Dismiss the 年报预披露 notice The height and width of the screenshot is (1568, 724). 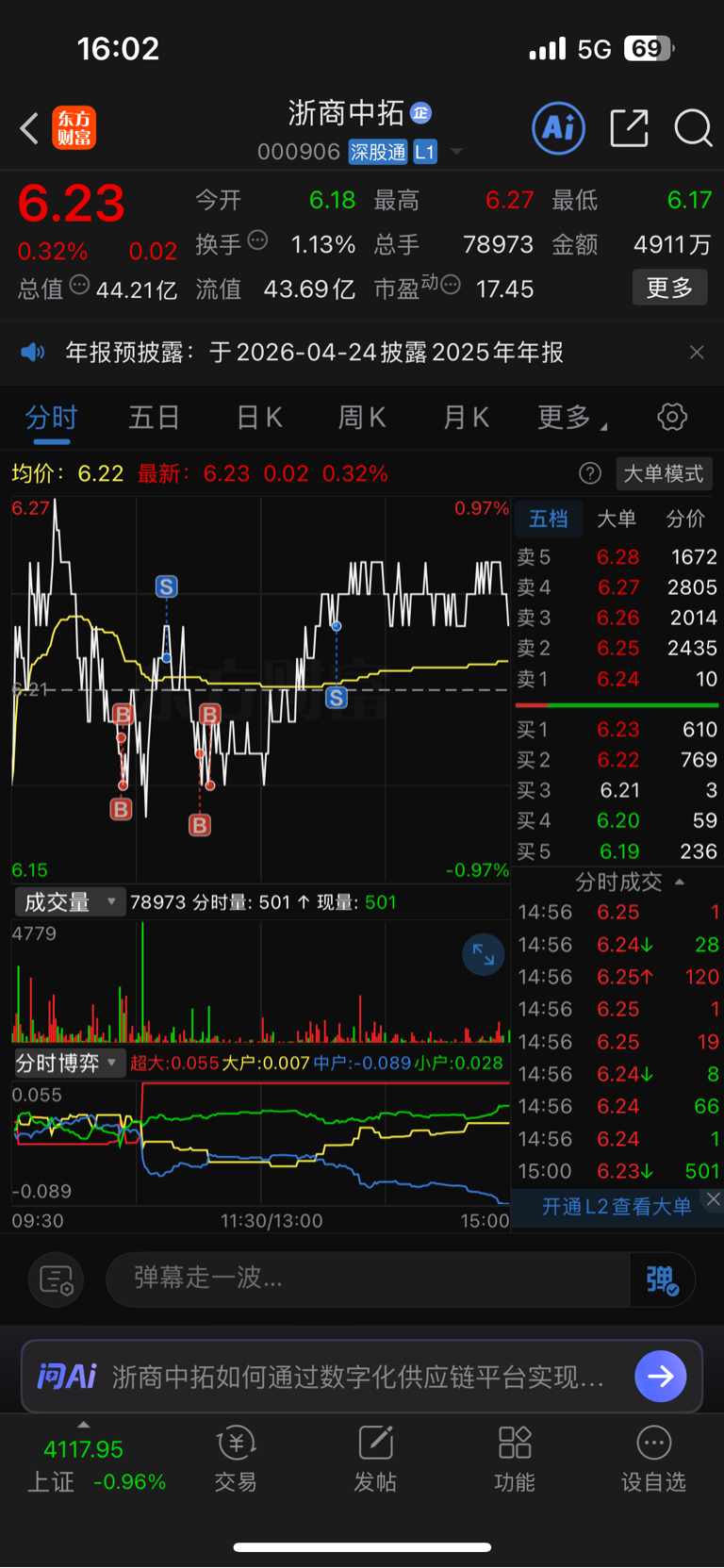coord(697,353)
